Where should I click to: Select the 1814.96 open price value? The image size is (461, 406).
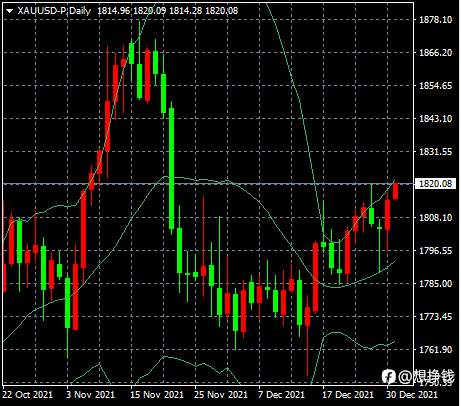click(114, 11)
